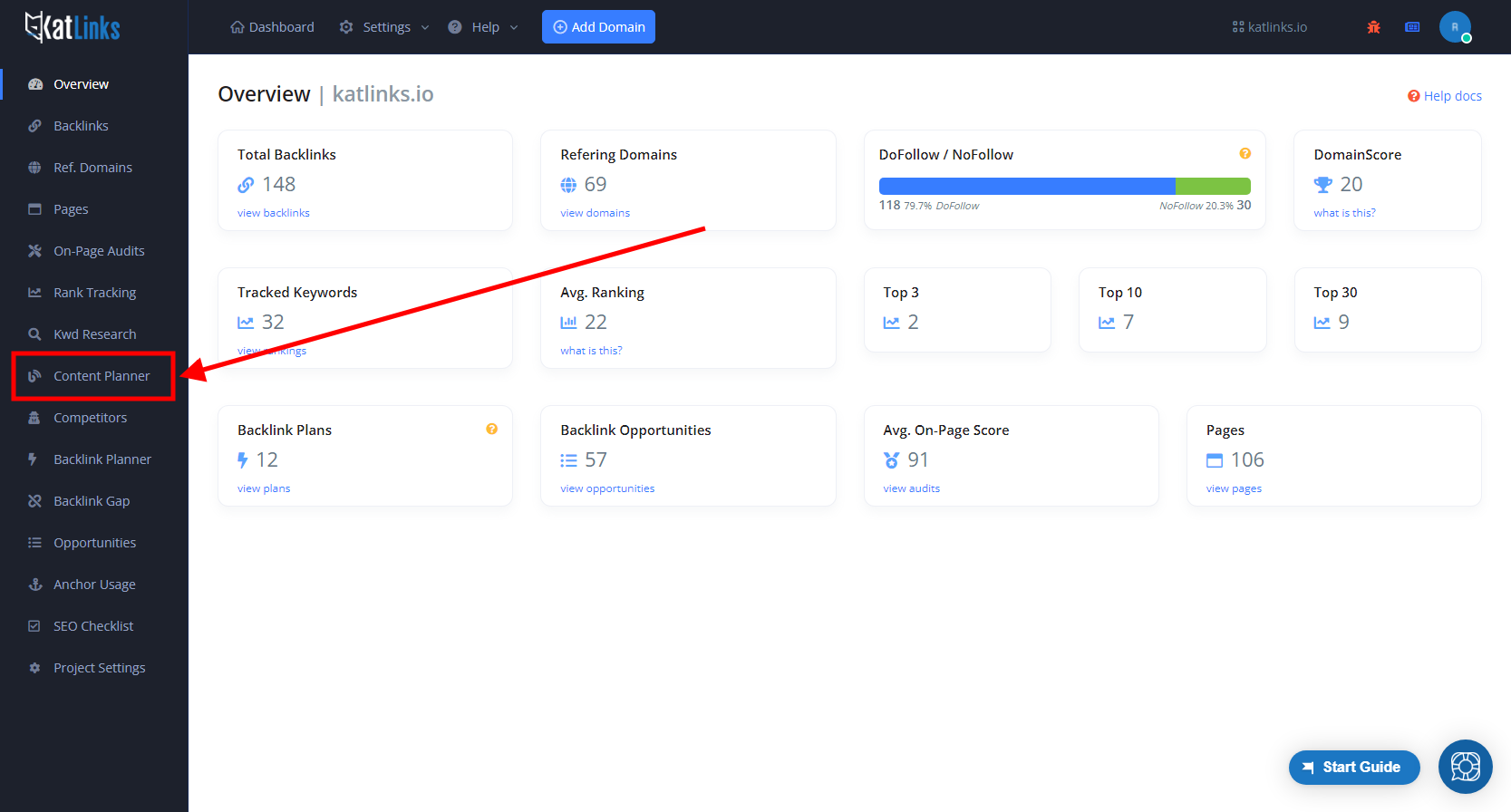Expand the Help dropdown
The image size is (1511, 812).
pos(483,27)
